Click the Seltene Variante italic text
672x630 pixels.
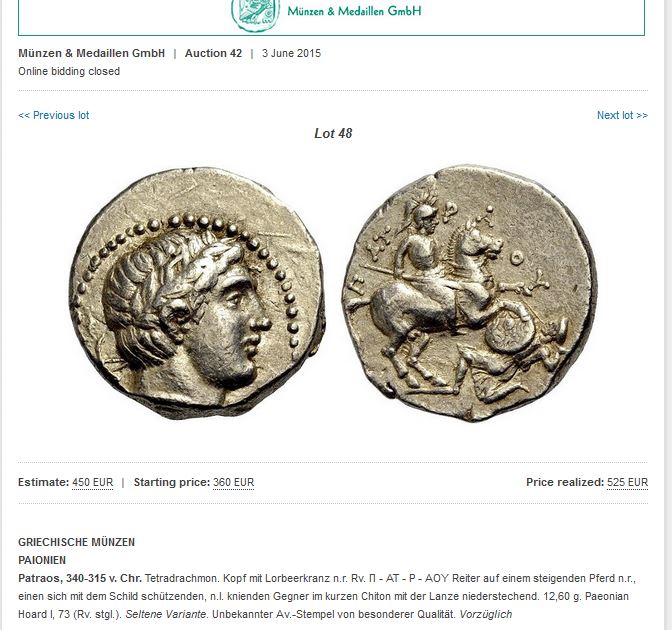166,614
